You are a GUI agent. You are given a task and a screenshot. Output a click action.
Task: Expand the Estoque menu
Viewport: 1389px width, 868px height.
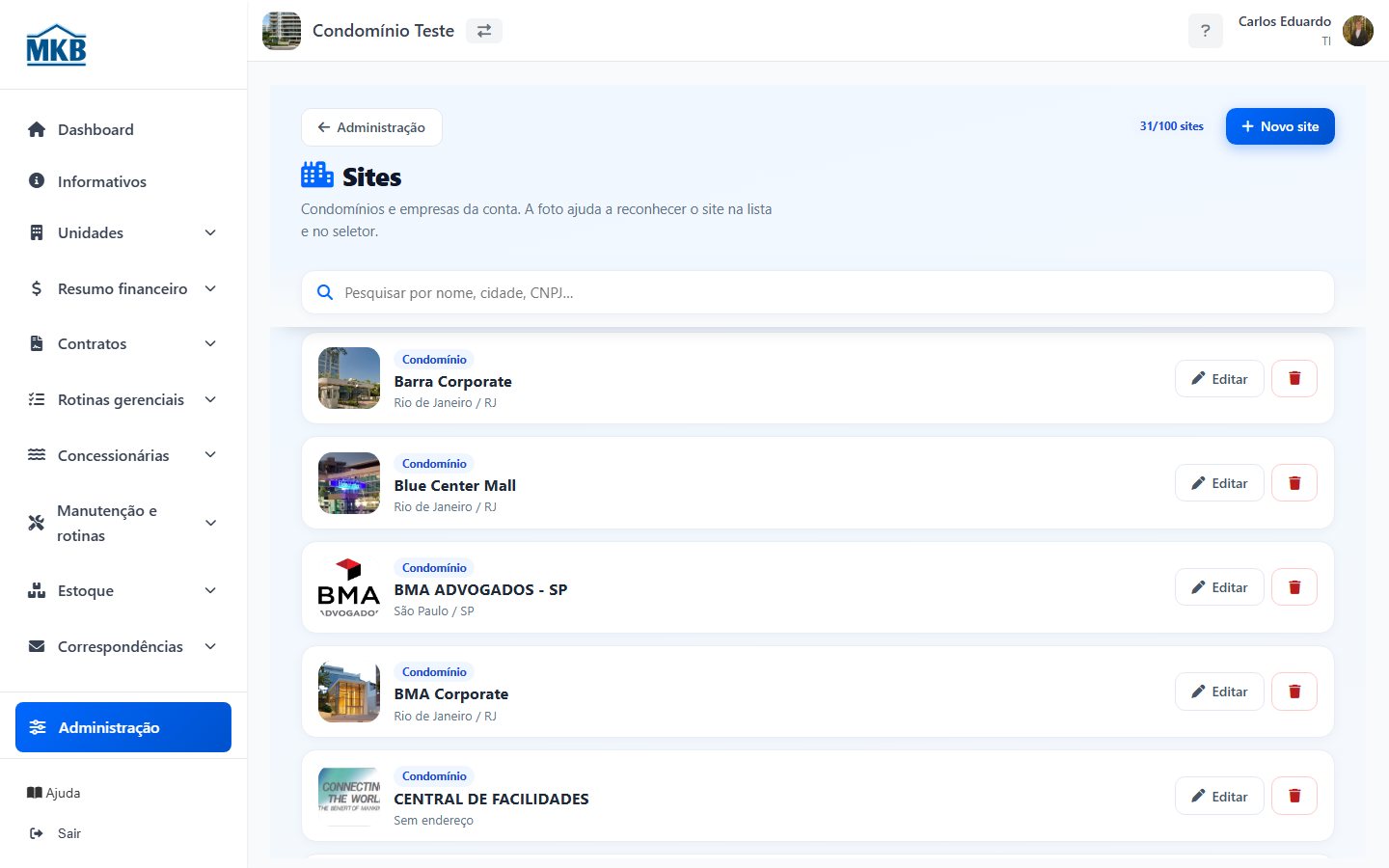123,590
